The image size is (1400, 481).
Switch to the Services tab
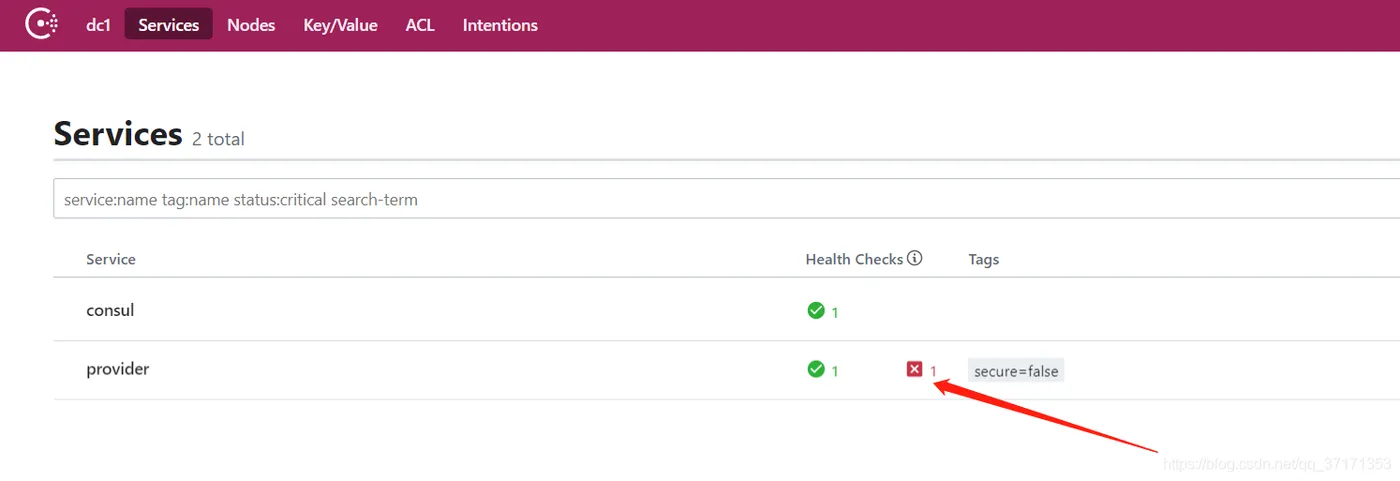pyautogui.click(x=168, y=25)
